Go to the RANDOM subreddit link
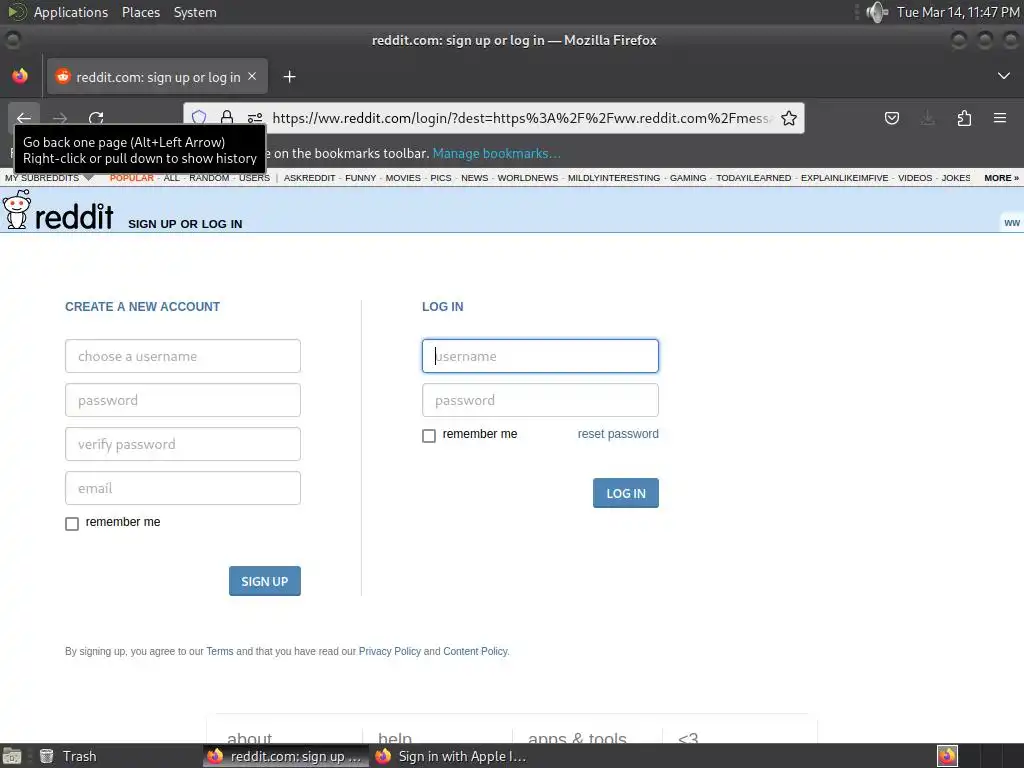Image resolution: width=1024 pixels, height=768 pixels. coord(209,178)
